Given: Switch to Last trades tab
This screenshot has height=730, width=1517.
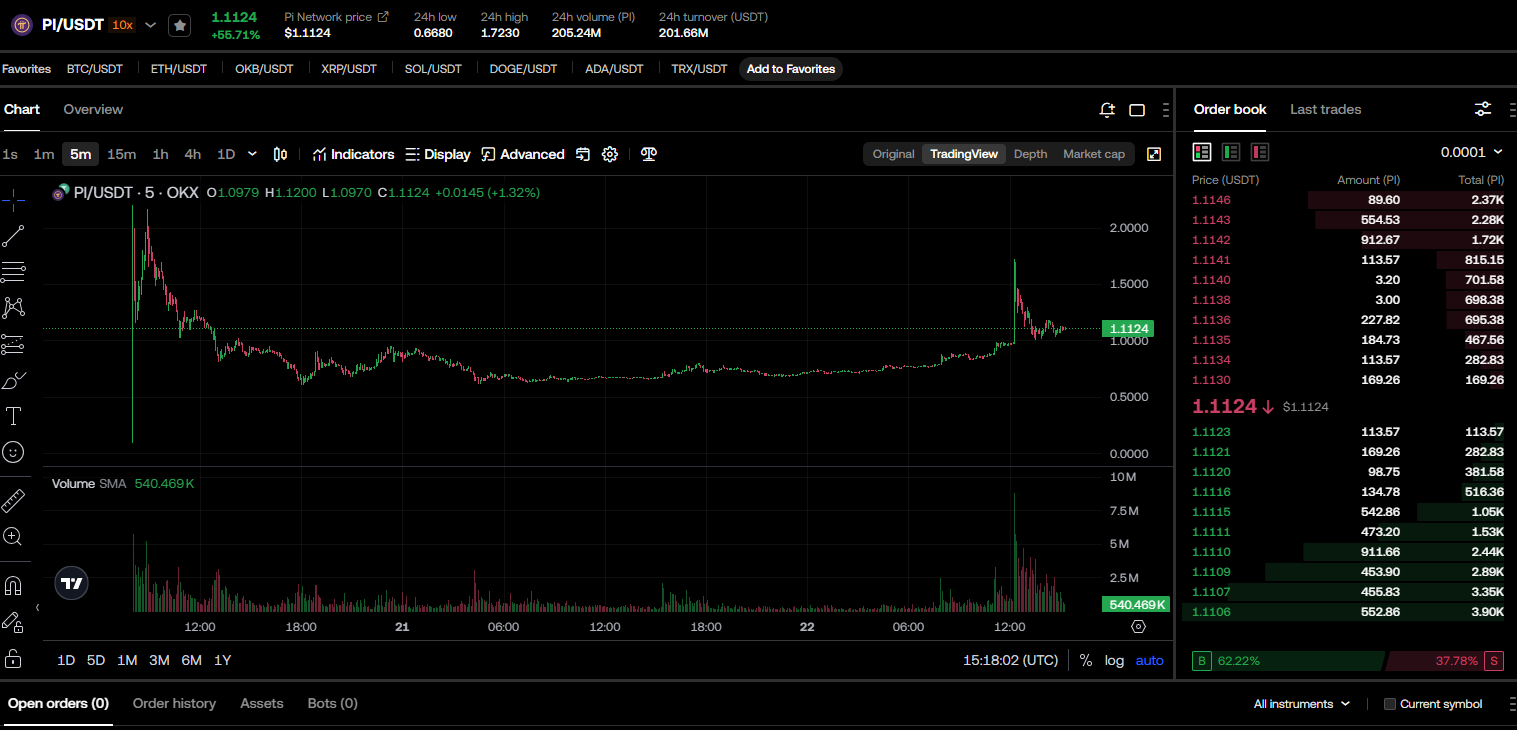Looking at the screenshot, I should coord(1325,109).
